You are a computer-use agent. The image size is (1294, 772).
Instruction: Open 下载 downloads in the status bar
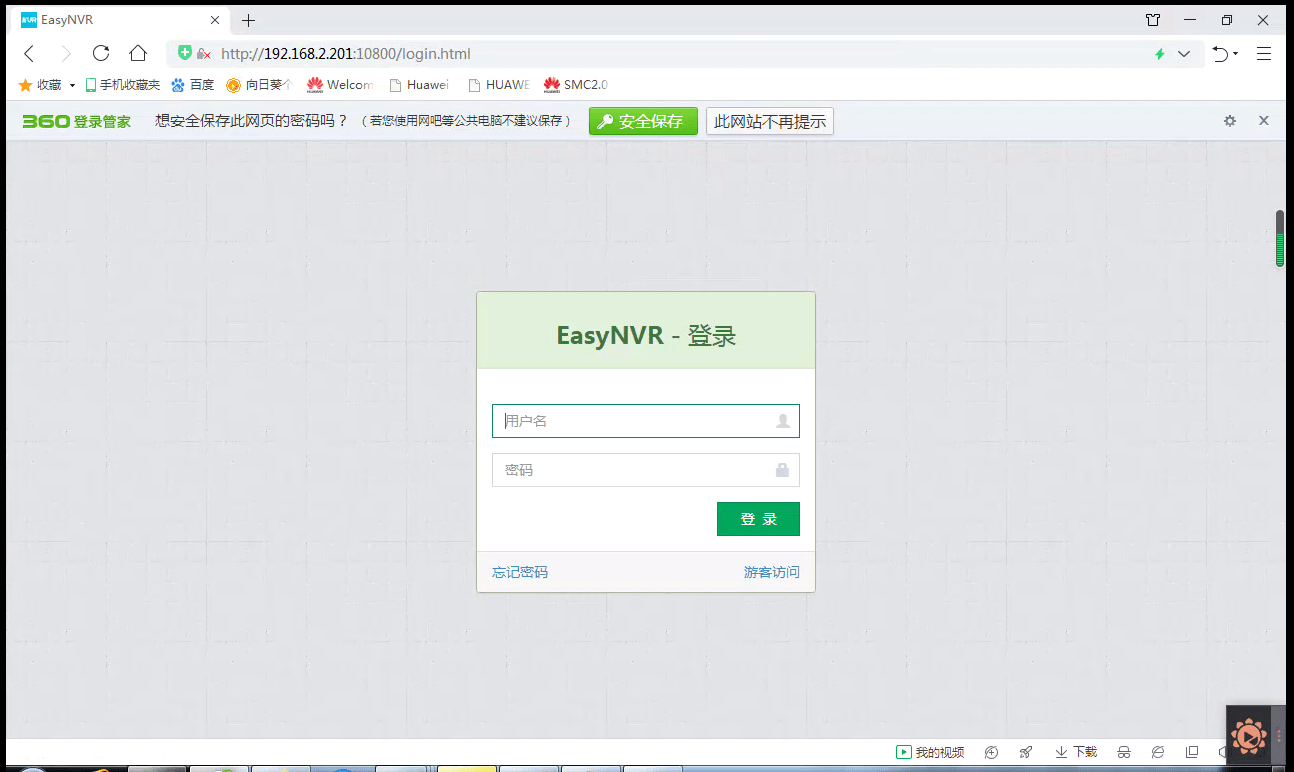[1076, 752]
